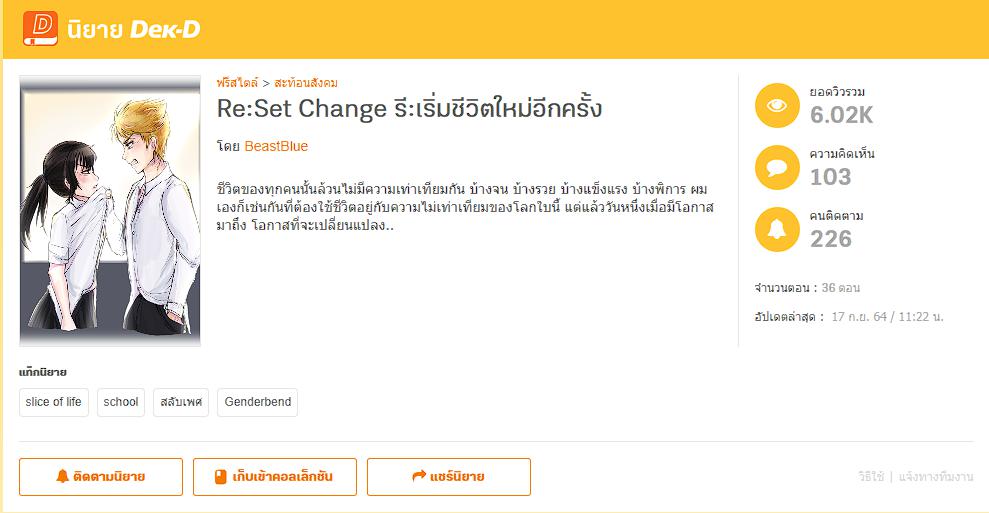
Task: Open the novel cover image
Action: coord(110,211)
